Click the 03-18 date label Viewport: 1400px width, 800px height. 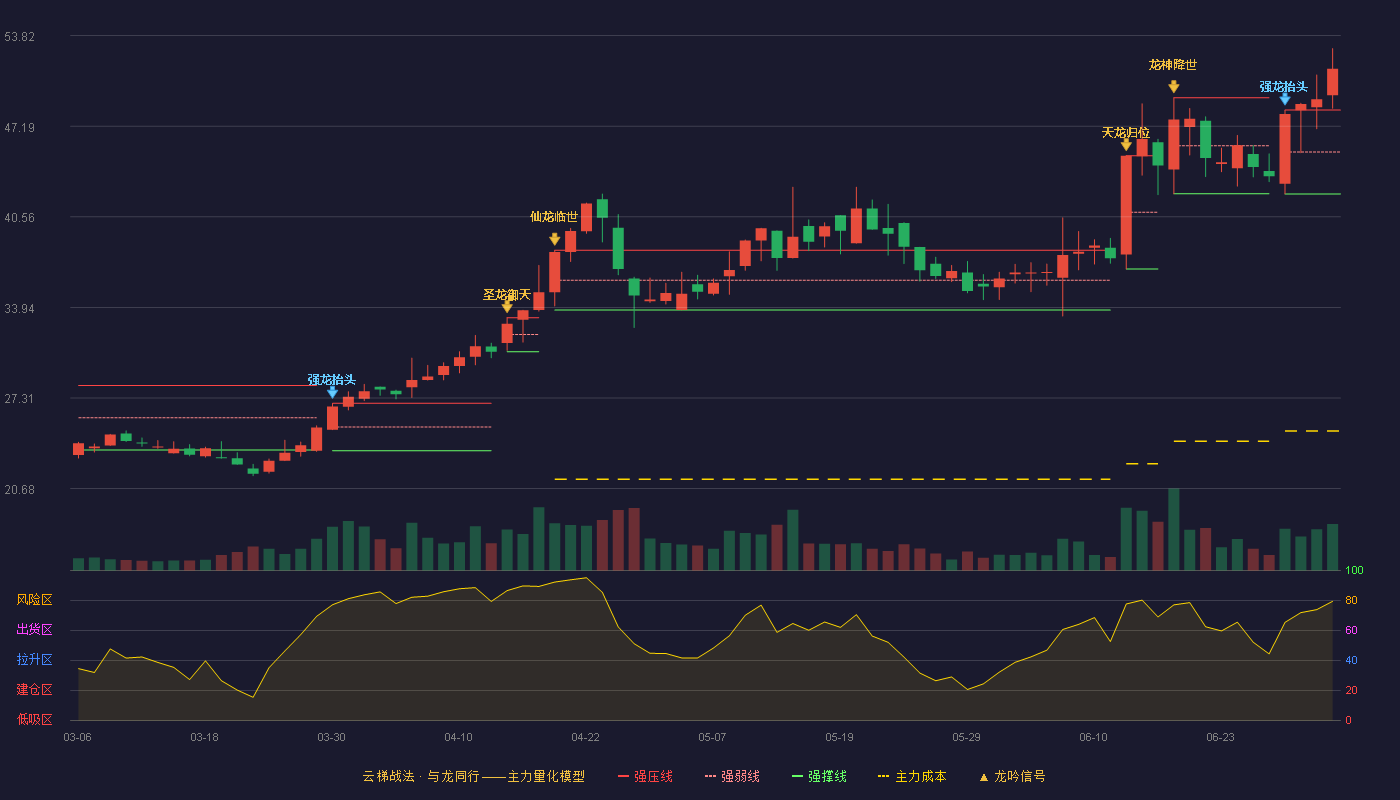[x=204, y=737]
